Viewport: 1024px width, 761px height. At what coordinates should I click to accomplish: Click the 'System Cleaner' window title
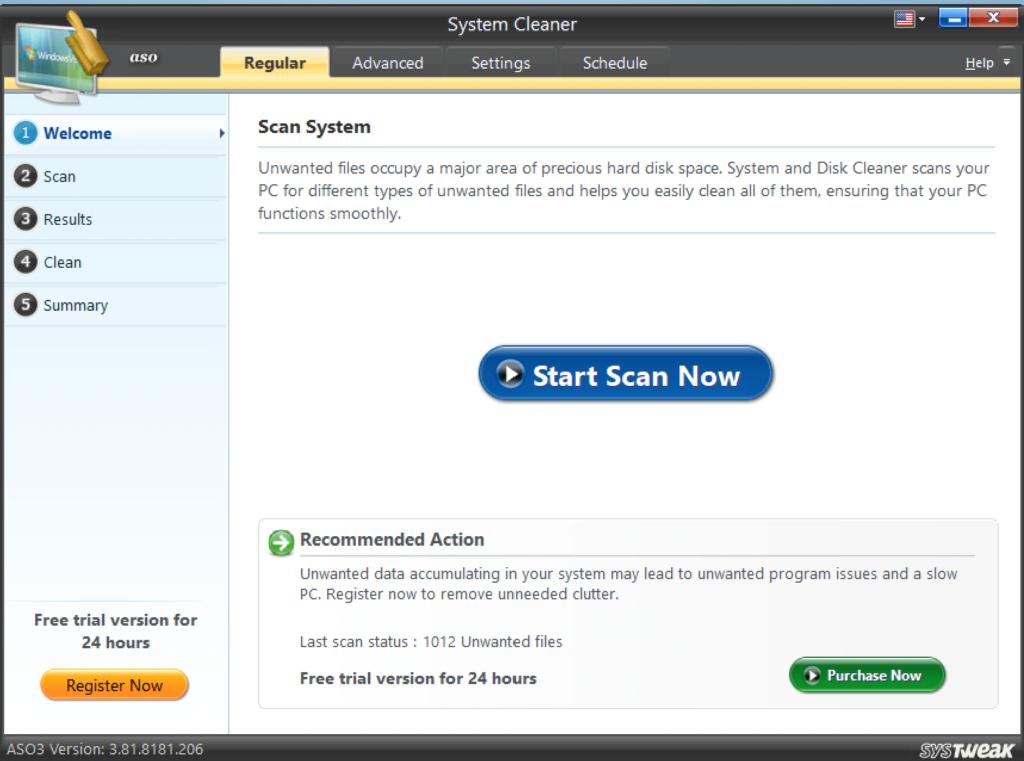(512, 24)
